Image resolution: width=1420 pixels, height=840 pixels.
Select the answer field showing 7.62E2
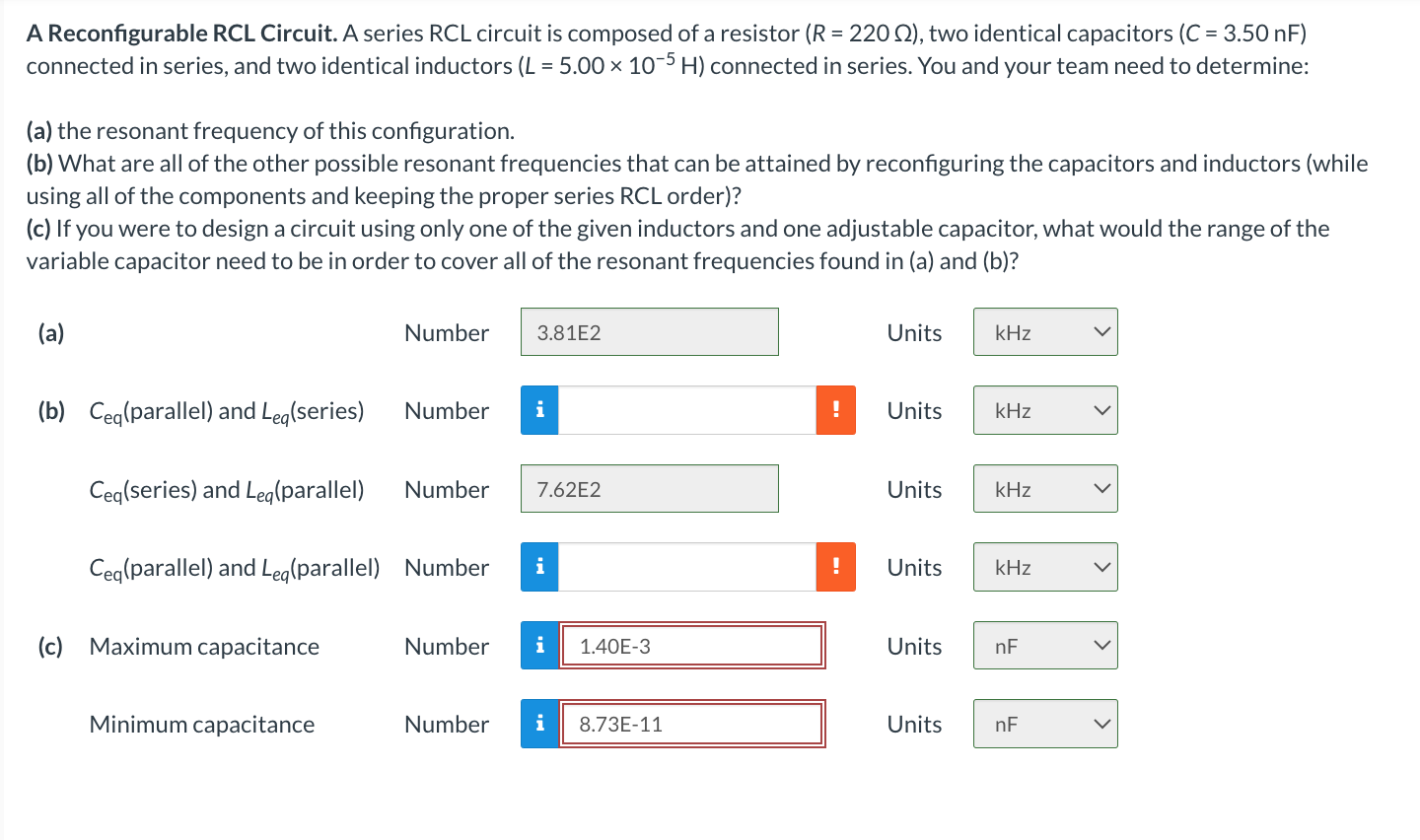point(649,488)
